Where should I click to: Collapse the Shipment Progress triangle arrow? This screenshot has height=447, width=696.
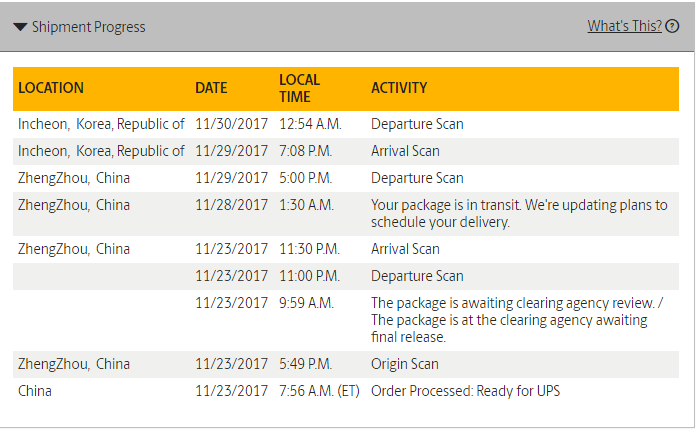click(20, 27)
